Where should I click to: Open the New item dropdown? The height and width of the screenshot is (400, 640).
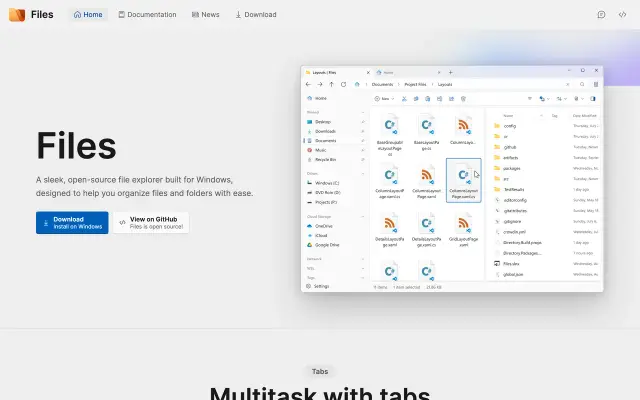tap(384, 99)
